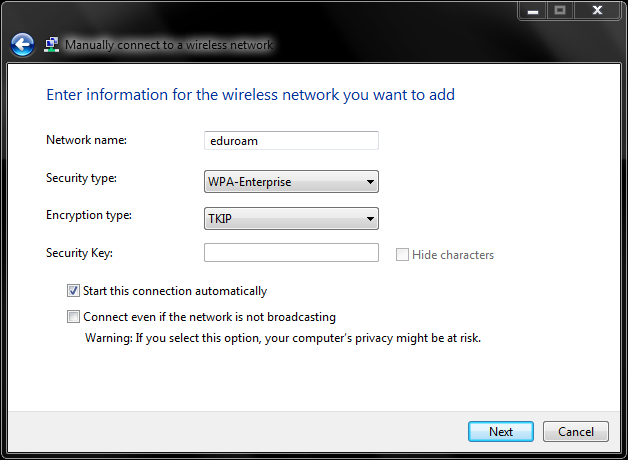Maximize the wizard window

coord(560,10)
